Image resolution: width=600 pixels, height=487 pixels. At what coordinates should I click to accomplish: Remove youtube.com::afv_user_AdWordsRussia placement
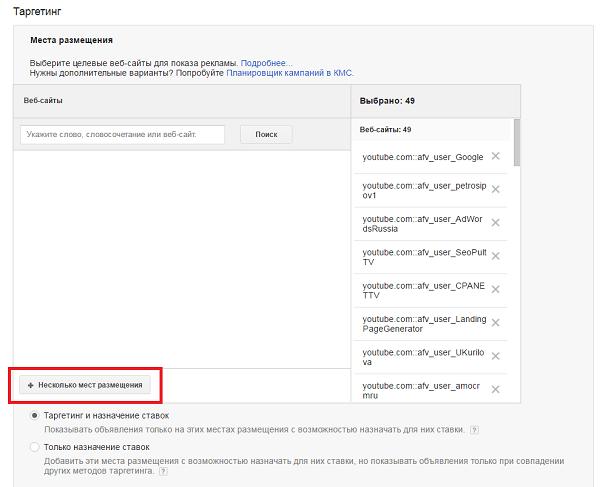[x=496, y=223]
